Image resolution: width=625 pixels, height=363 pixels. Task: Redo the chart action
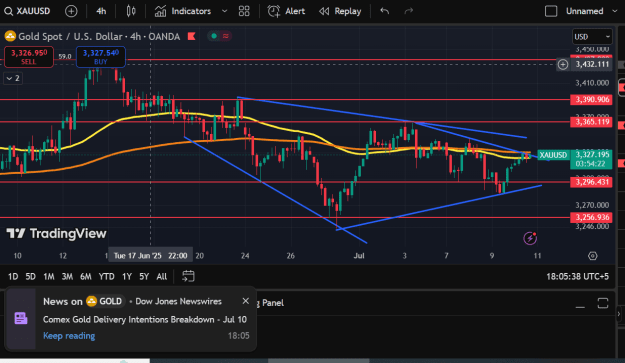(409, 11)
